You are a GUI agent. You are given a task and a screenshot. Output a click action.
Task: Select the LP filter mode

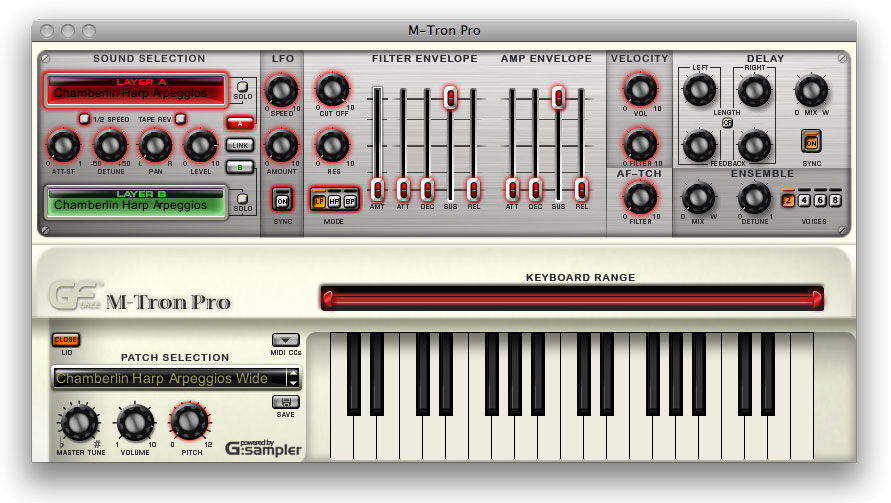pyautogui.click(x=319, y=201)
